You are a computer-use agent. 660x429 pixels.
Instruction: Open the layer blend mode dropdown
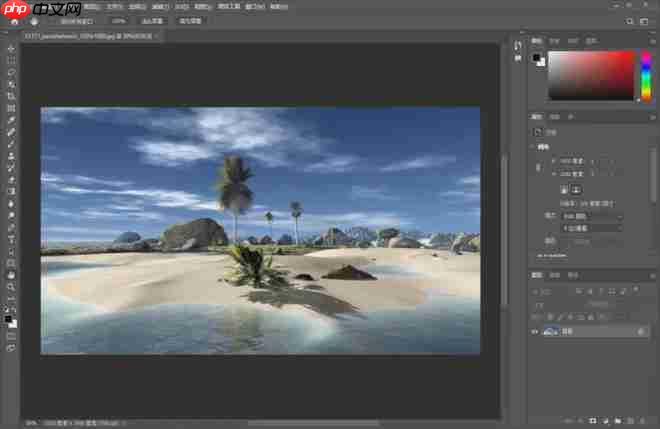coord(556,304)
